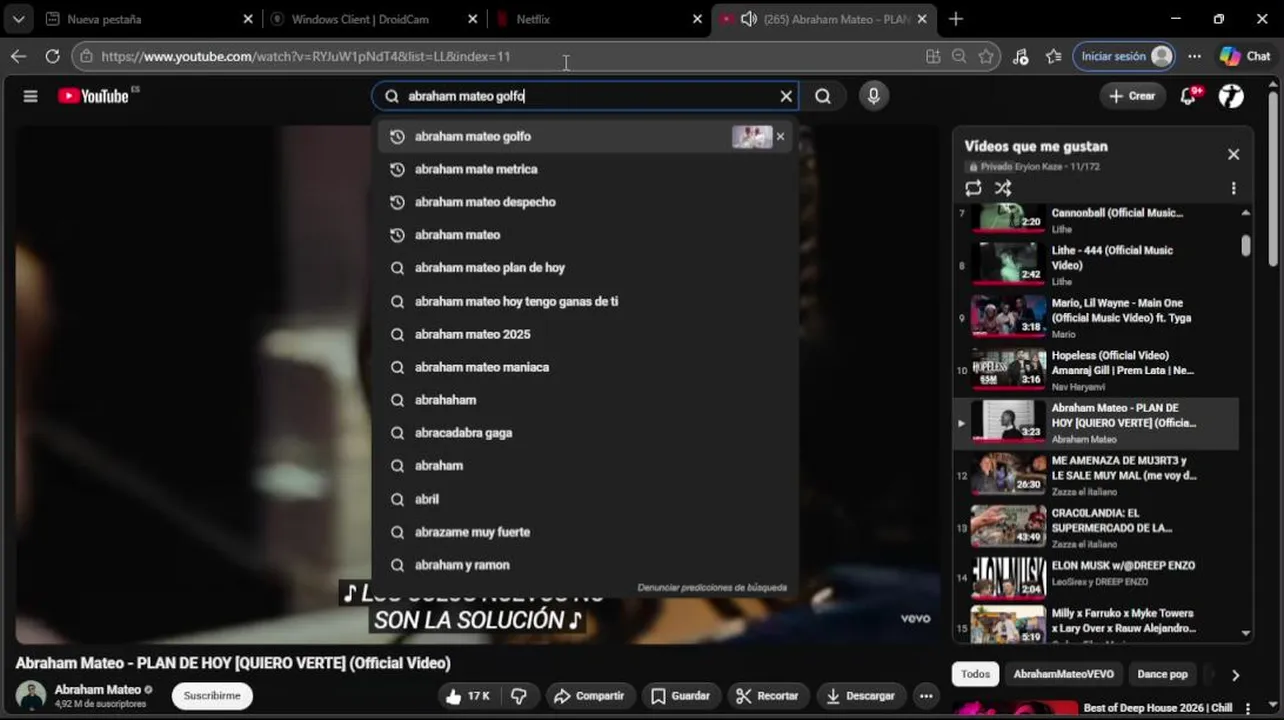Start voice search with the microphone

tap(874, 96)
